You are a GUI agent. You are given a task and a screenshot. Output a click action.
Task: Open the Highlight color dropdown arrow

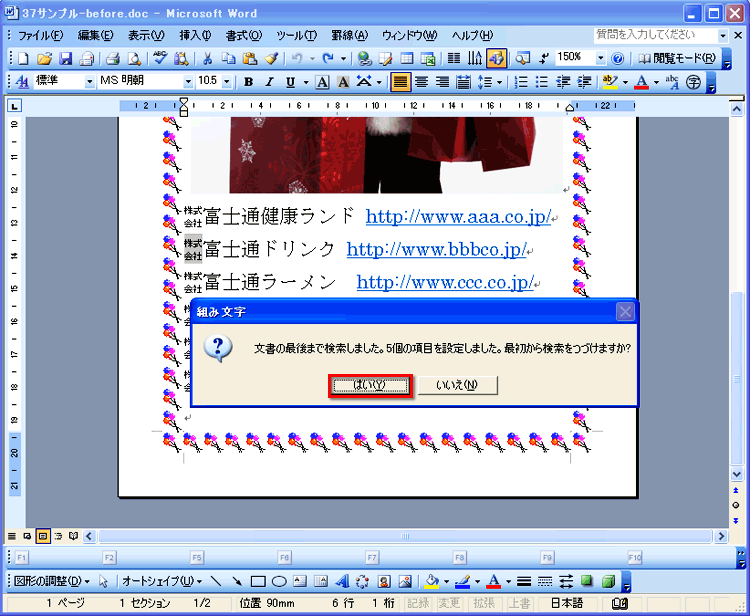625,82
